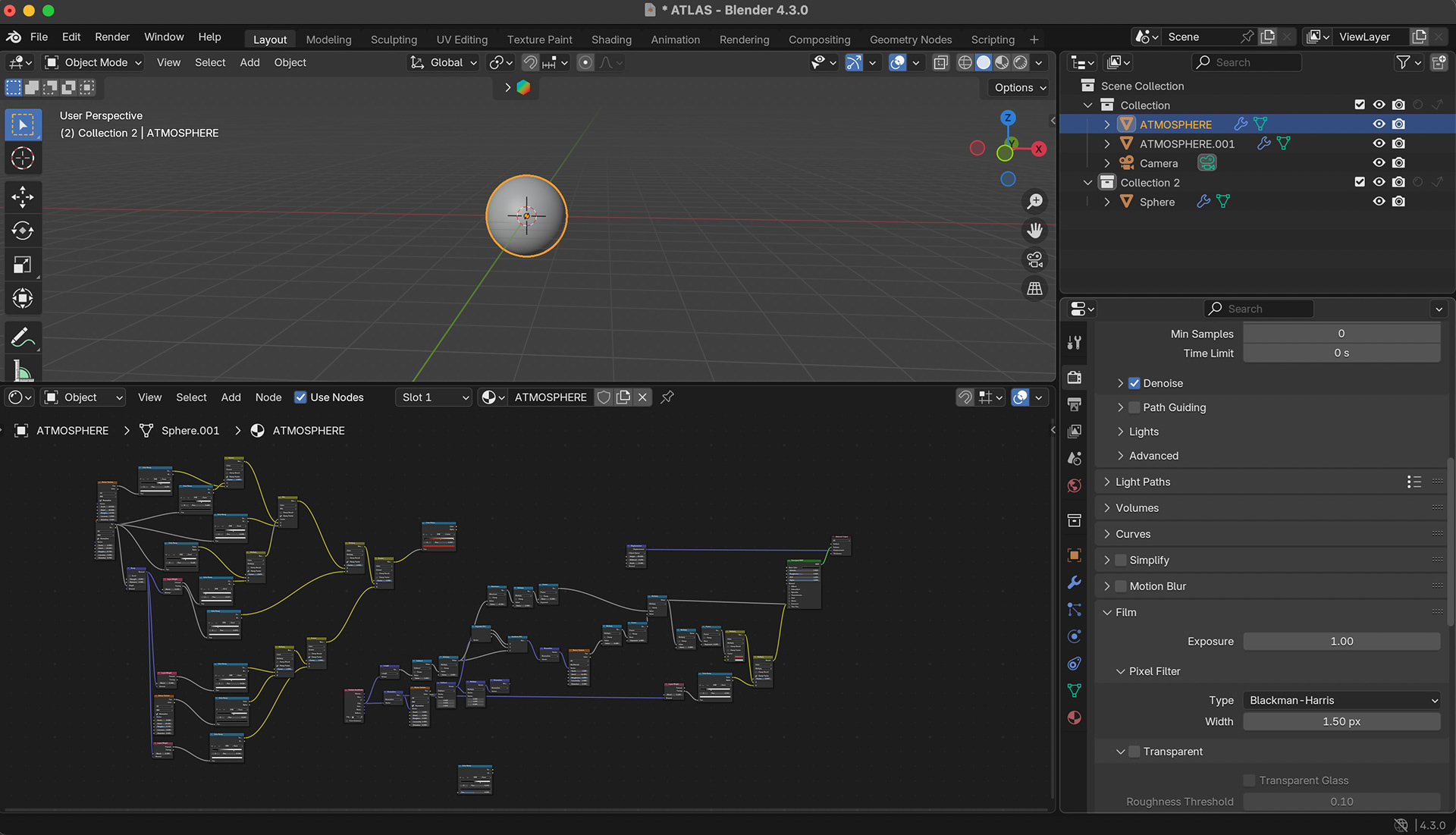Open the Slot 1 material slot dropdown

point(434,397)
